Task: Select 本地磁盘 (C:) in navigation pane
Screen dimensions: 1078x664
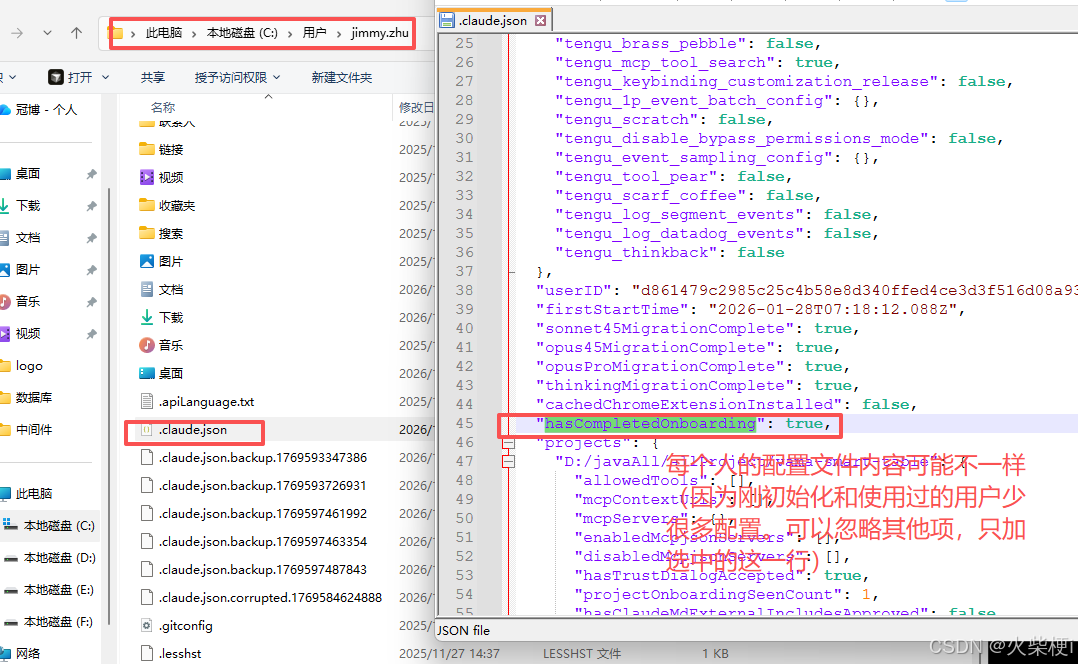Action: coord(59,526)
